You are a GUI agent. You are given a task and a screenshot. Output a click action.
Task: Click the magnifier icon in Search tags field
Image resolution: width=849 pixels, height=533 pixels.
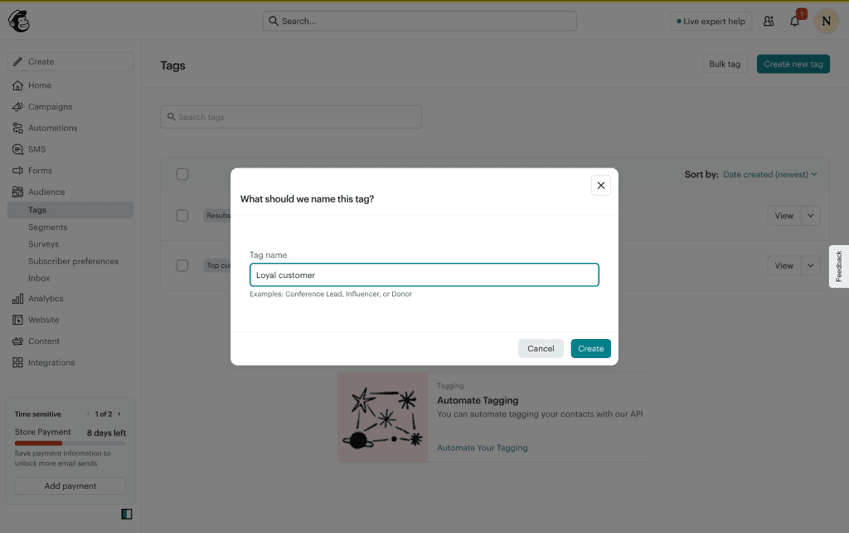pyautogui.click(x=171, y=116)
